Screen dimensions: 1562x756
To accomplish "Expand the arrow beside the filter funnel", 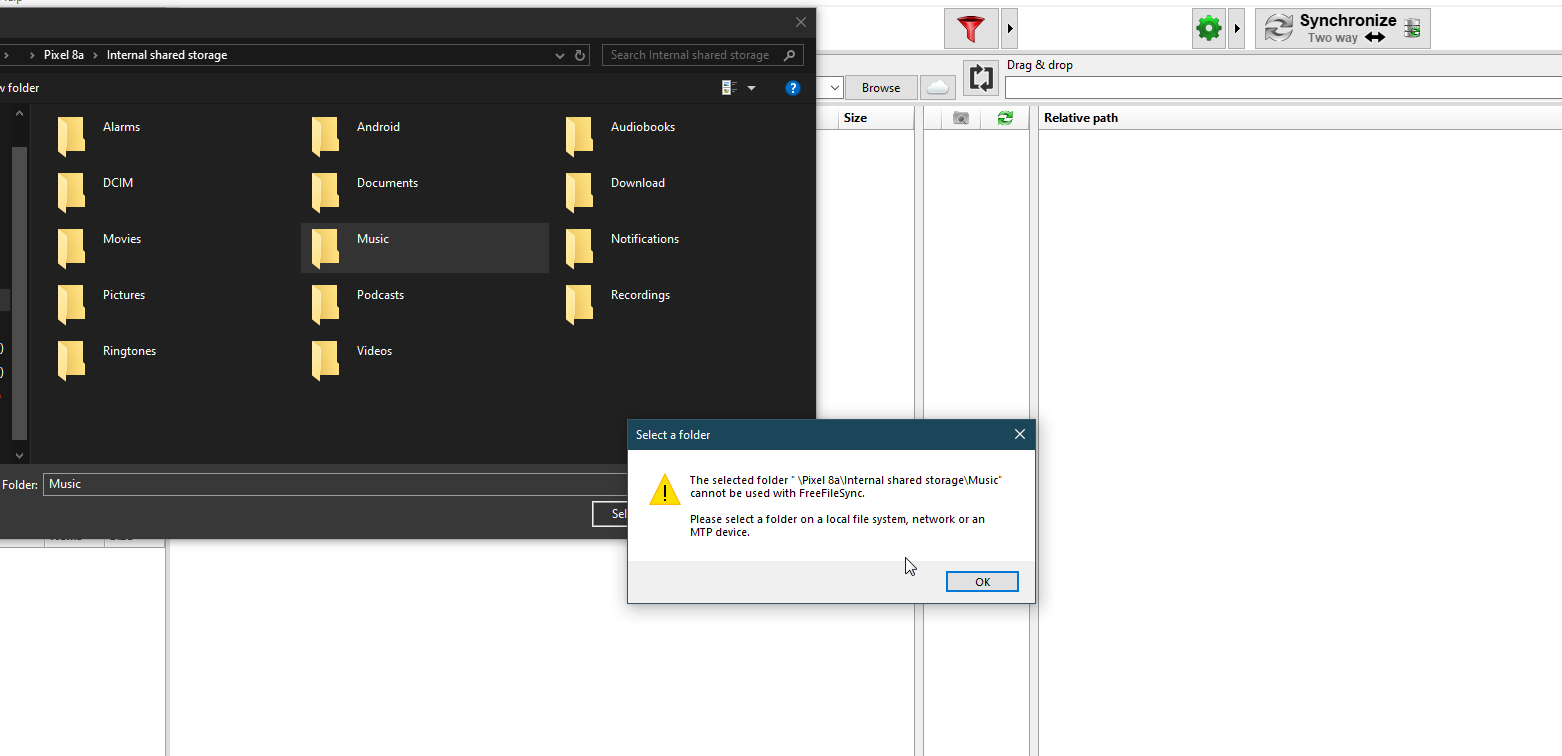I will [1010, 29].
